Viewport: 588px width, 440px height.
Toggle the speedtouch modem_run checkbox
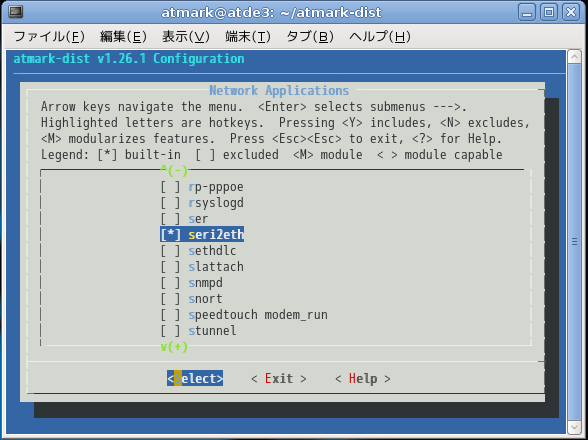click(x=170, y=314)
